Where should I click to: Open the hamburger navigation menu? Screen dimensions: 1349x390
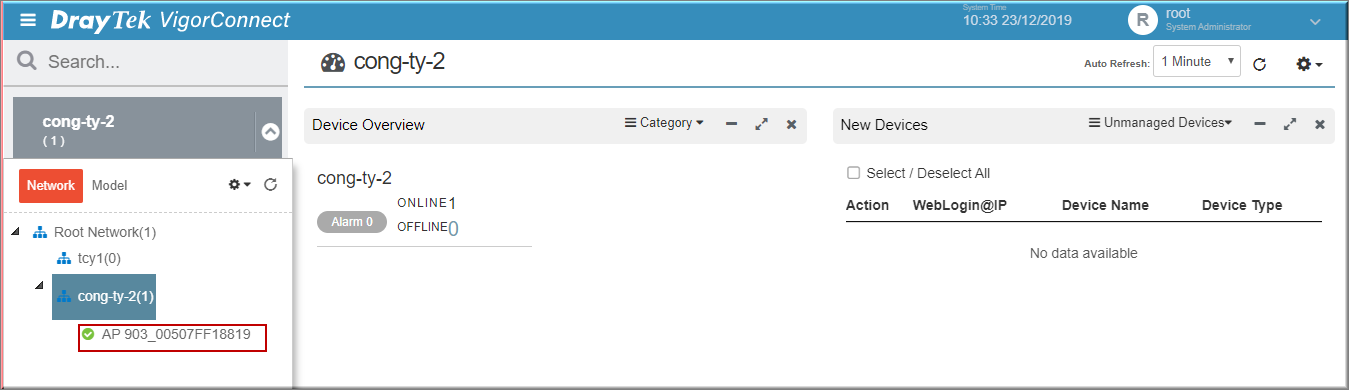point(28,20)
